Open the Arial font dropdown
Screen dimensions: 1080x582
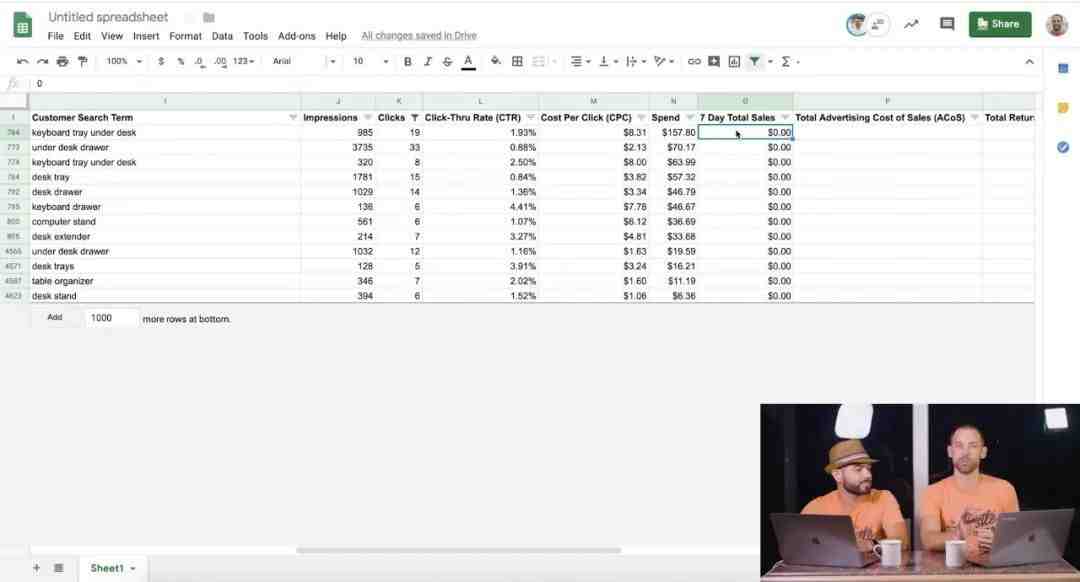point(303,61)
